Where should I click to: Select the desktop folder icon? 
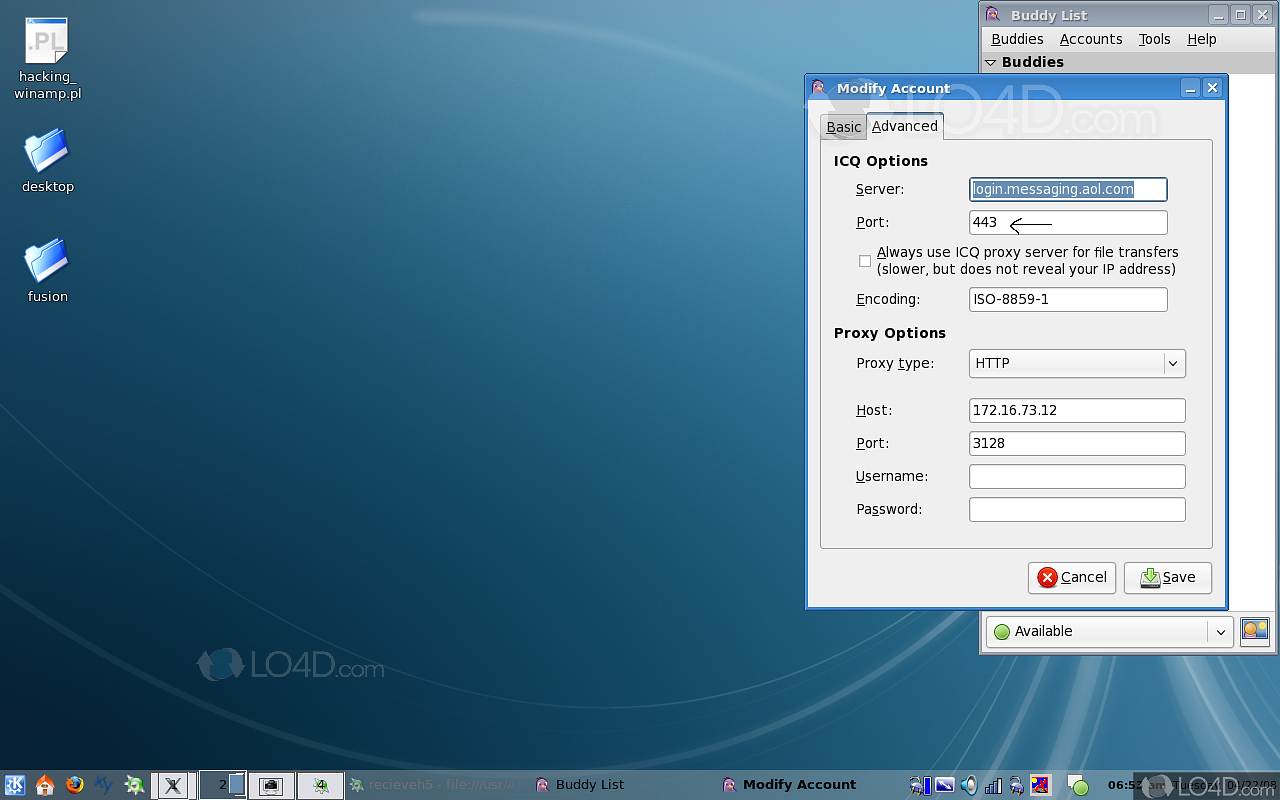(x=47, y=160)
